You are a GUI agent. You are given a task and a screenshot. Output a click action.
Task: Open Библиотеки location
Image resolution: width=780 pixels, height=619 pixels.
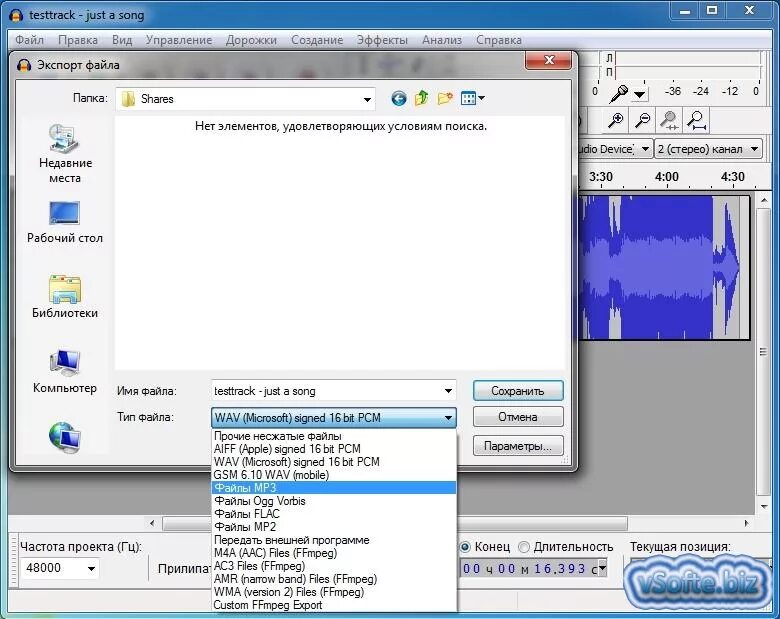(x=65, y=297)
